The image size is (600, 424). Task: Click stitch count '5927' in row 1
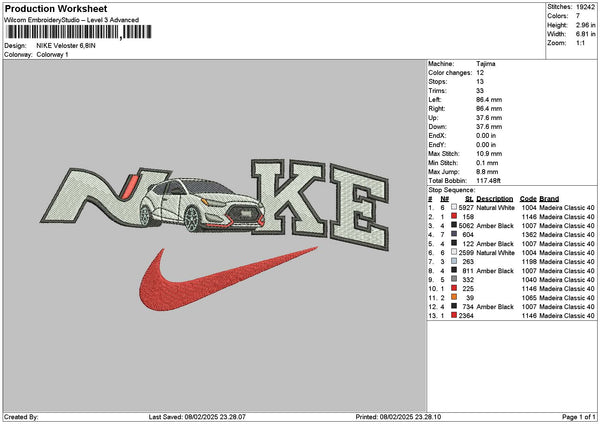pos(466,207)
